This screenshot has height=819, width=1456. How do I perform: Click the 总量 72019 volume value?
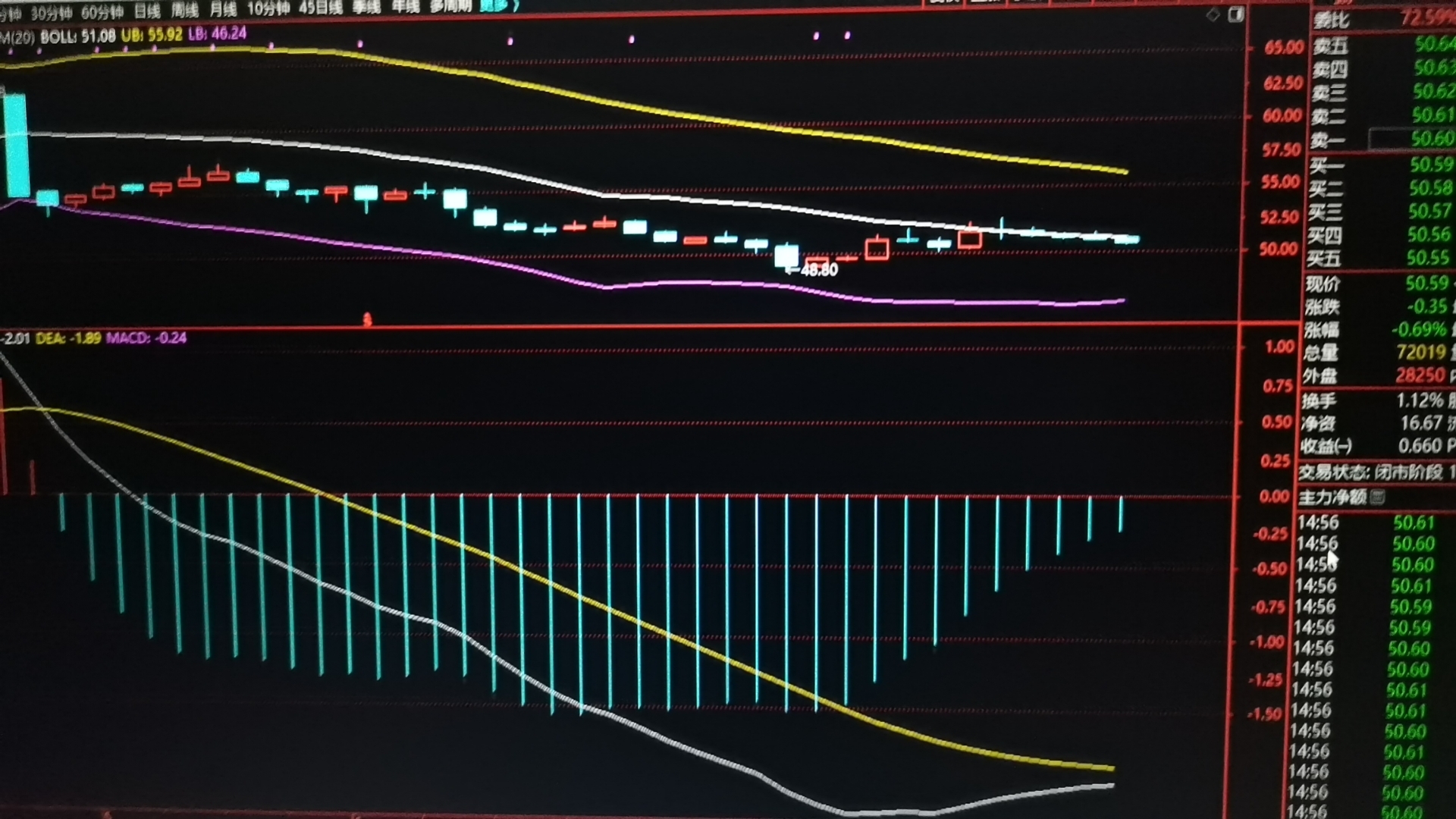(1421, 352)
